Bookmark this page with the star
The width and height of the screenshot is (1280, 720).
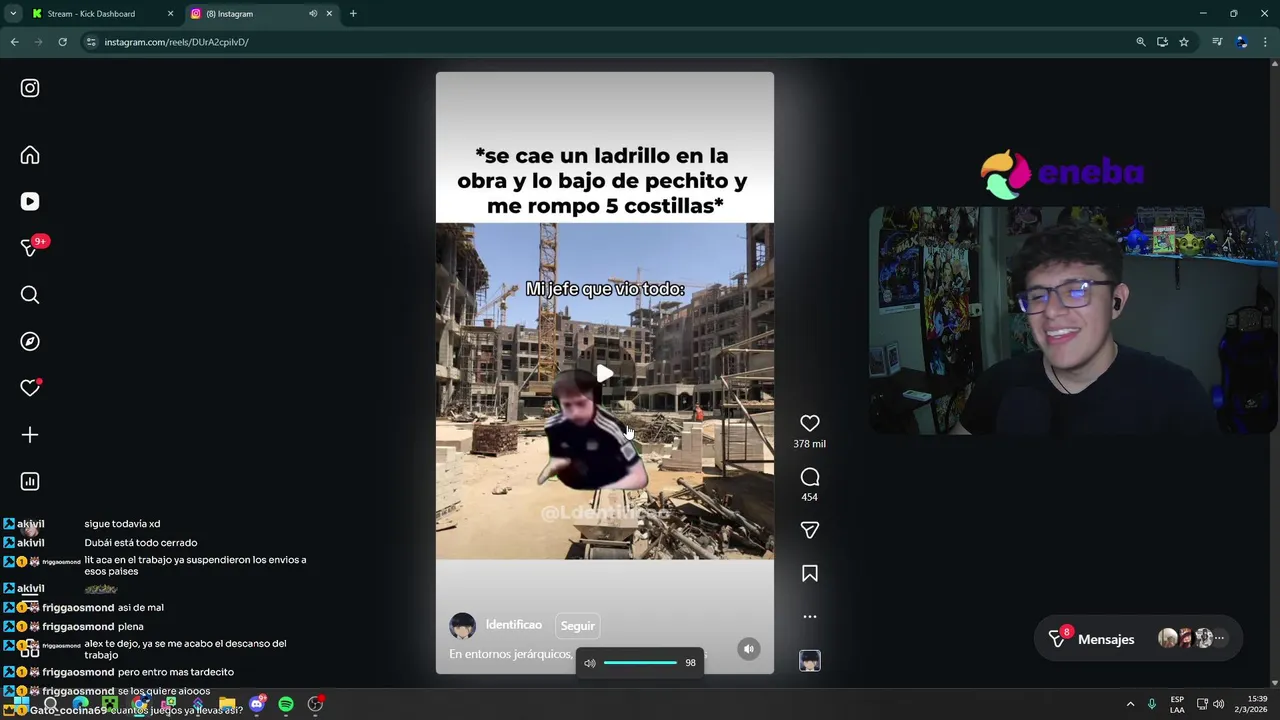1184,42
